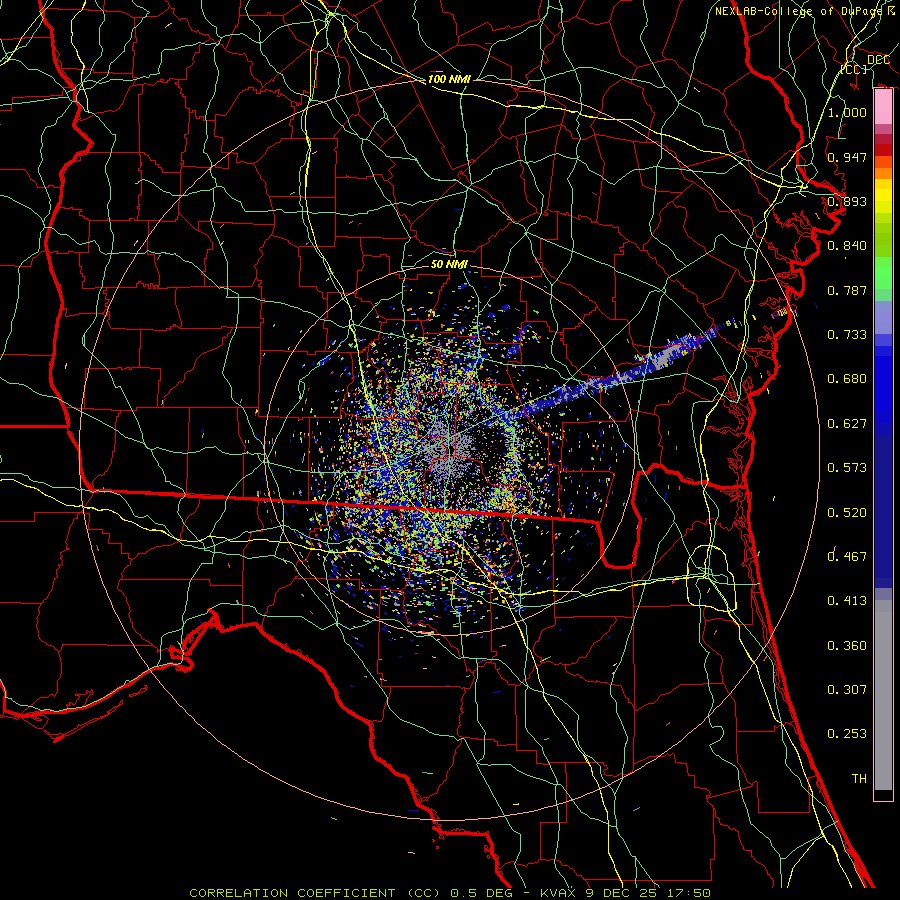Select the 0.307 scale value
This screenshot has width=900, height=900.
[x=847, y=690]
